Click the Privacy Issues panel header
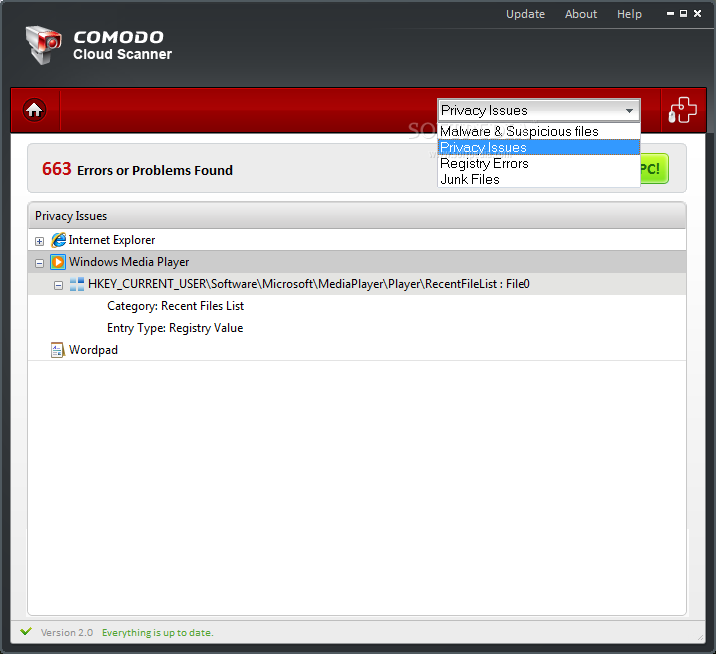This screenshot has height=654, width=716. click(357, 216)
